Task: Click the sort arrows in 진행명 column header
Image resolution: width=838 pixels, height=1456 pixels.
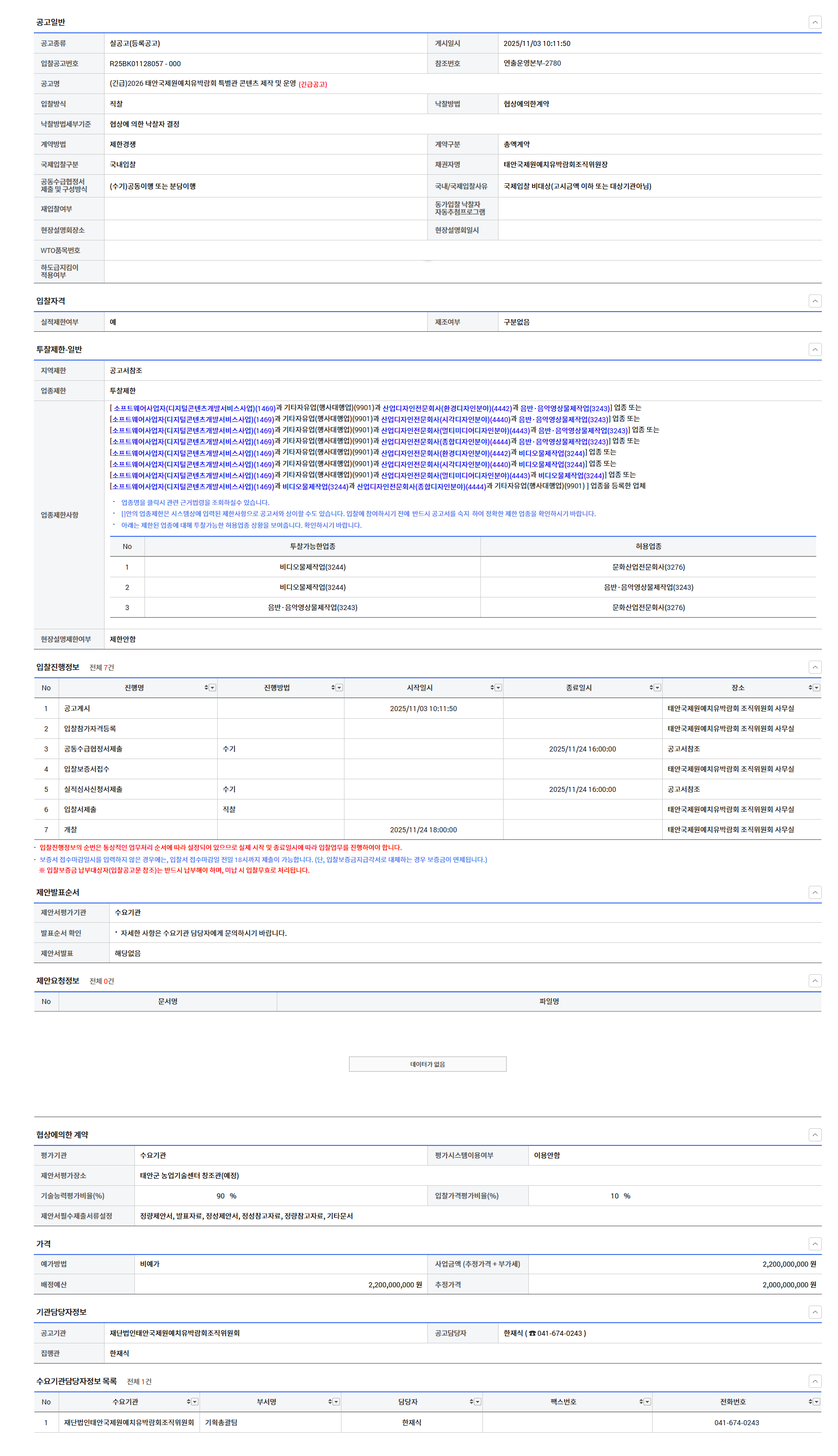Action: click(x=206, y=688)
